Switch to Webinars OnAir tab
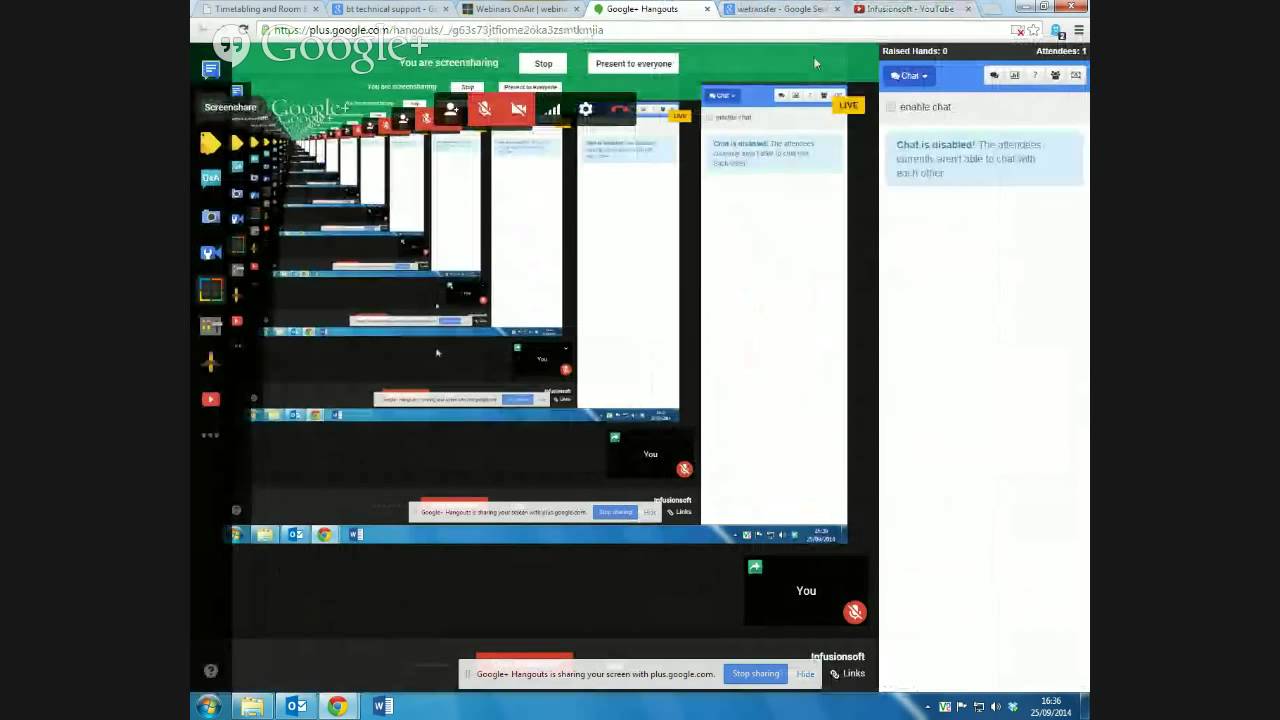 tap(521, 9)
